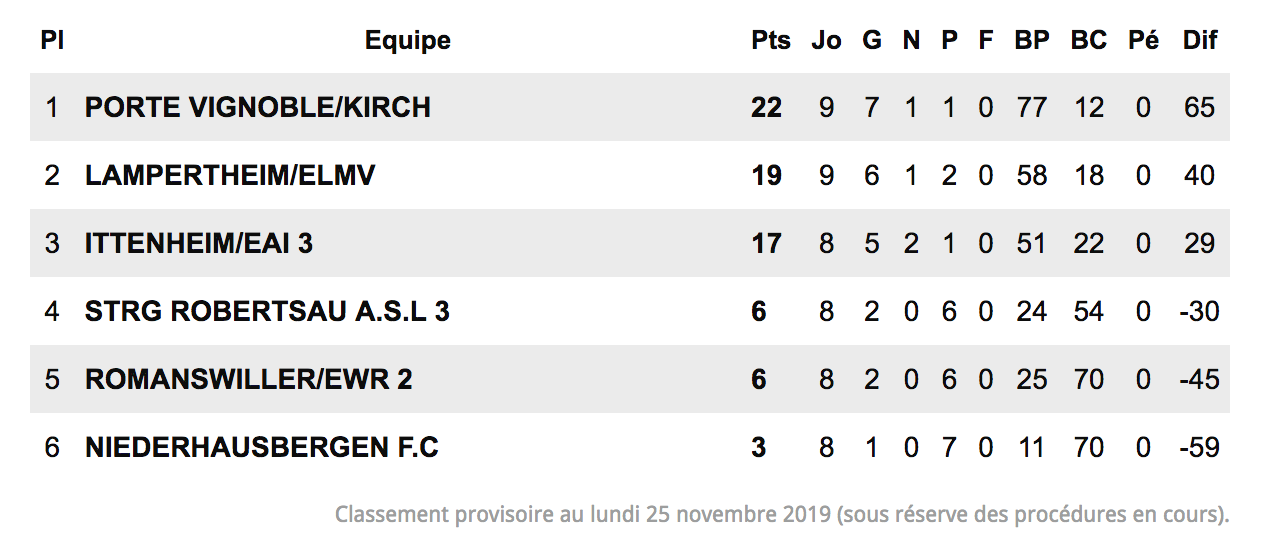Click the classement provisoire footnote text
The width and height of the screenshot is (1264, 554).
click(x=782, y=515)
